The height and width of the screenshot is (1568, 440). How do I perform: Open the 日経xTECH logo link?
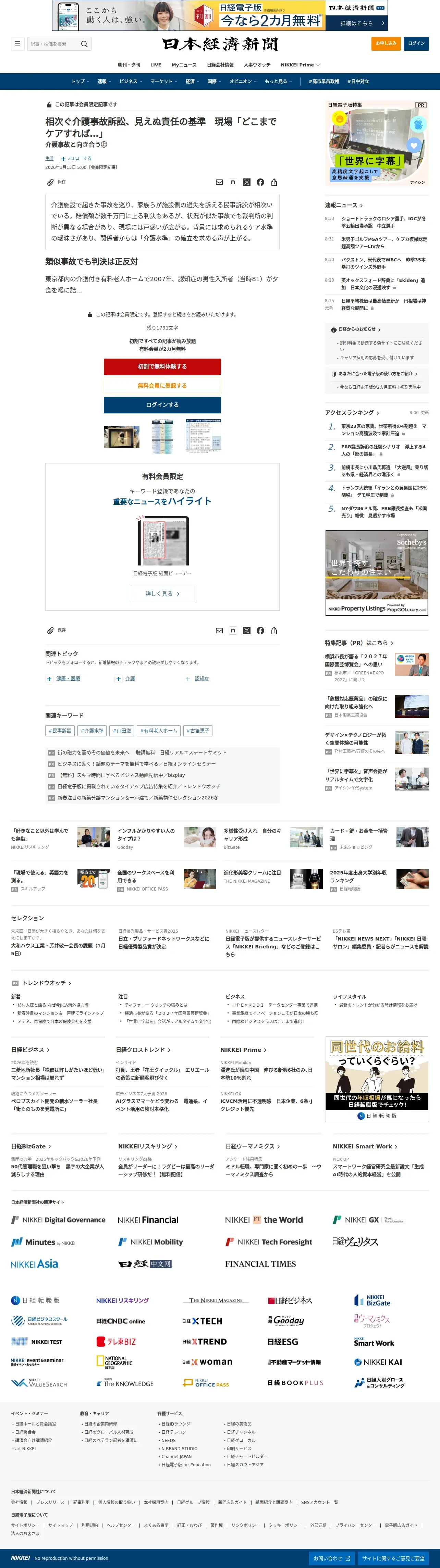coord(202,1321)
